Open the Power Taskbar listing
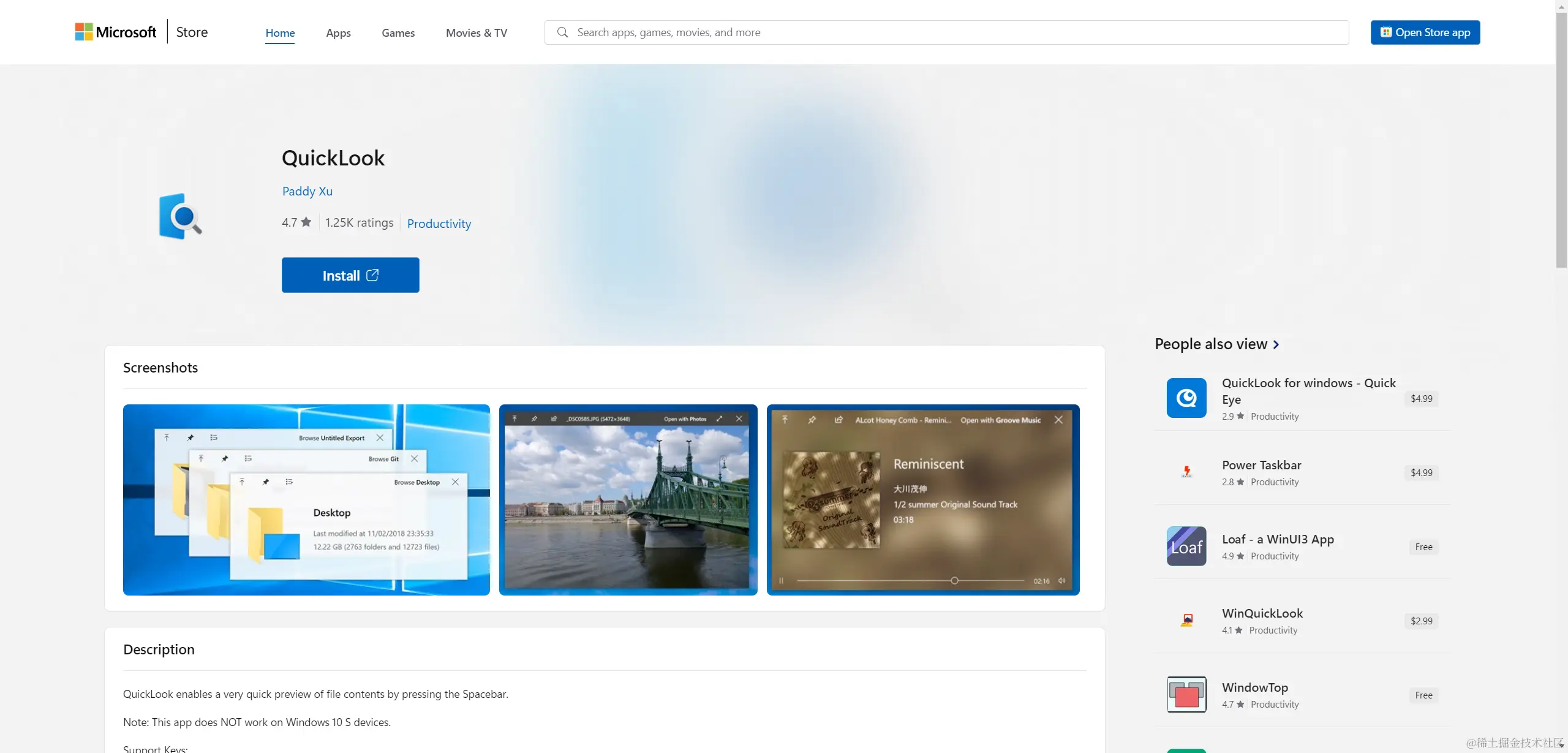 1261,465
